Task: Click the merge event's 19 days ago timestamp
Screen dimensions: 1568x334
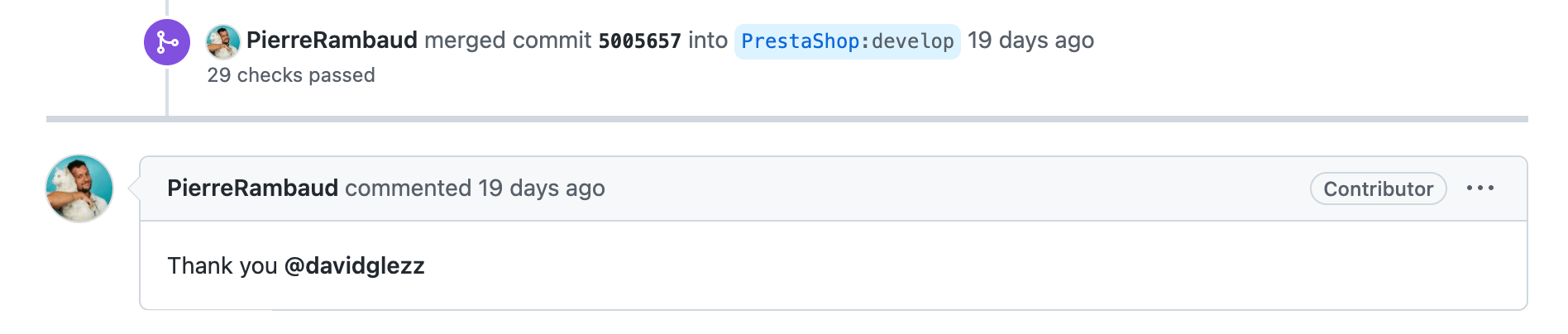Action: coord(1030,40)
